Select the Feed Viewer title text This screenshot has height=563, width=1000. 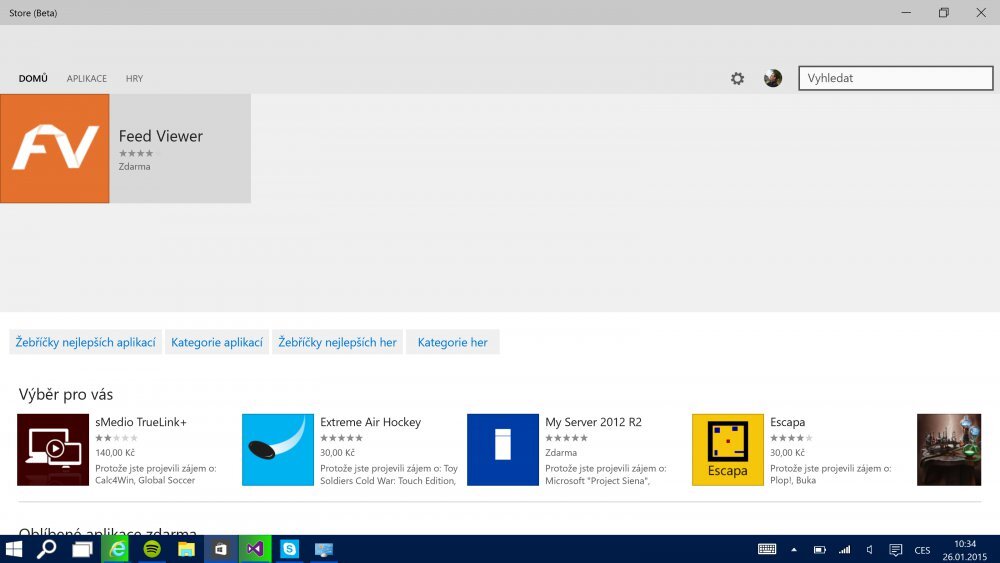pyautogui.click(x=161, y=136)
